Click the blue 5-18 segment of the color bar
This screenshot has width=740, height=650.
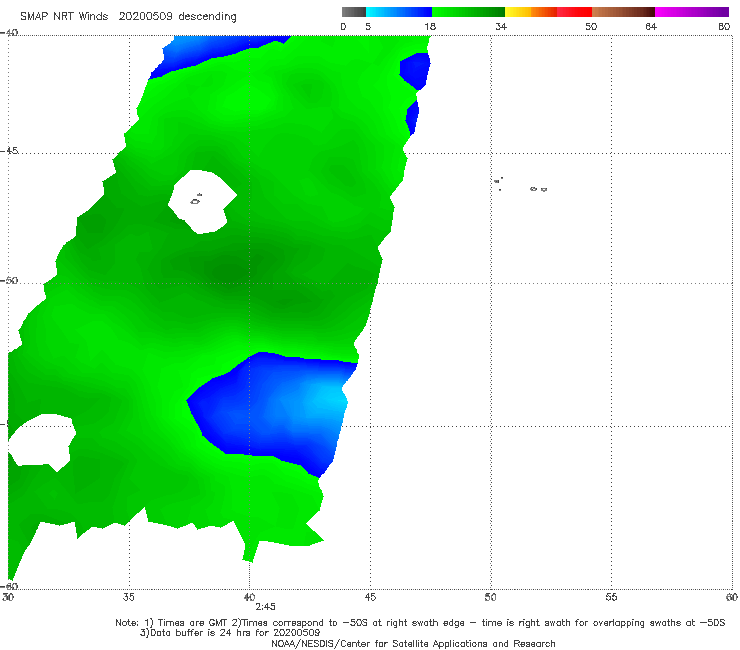399,12
